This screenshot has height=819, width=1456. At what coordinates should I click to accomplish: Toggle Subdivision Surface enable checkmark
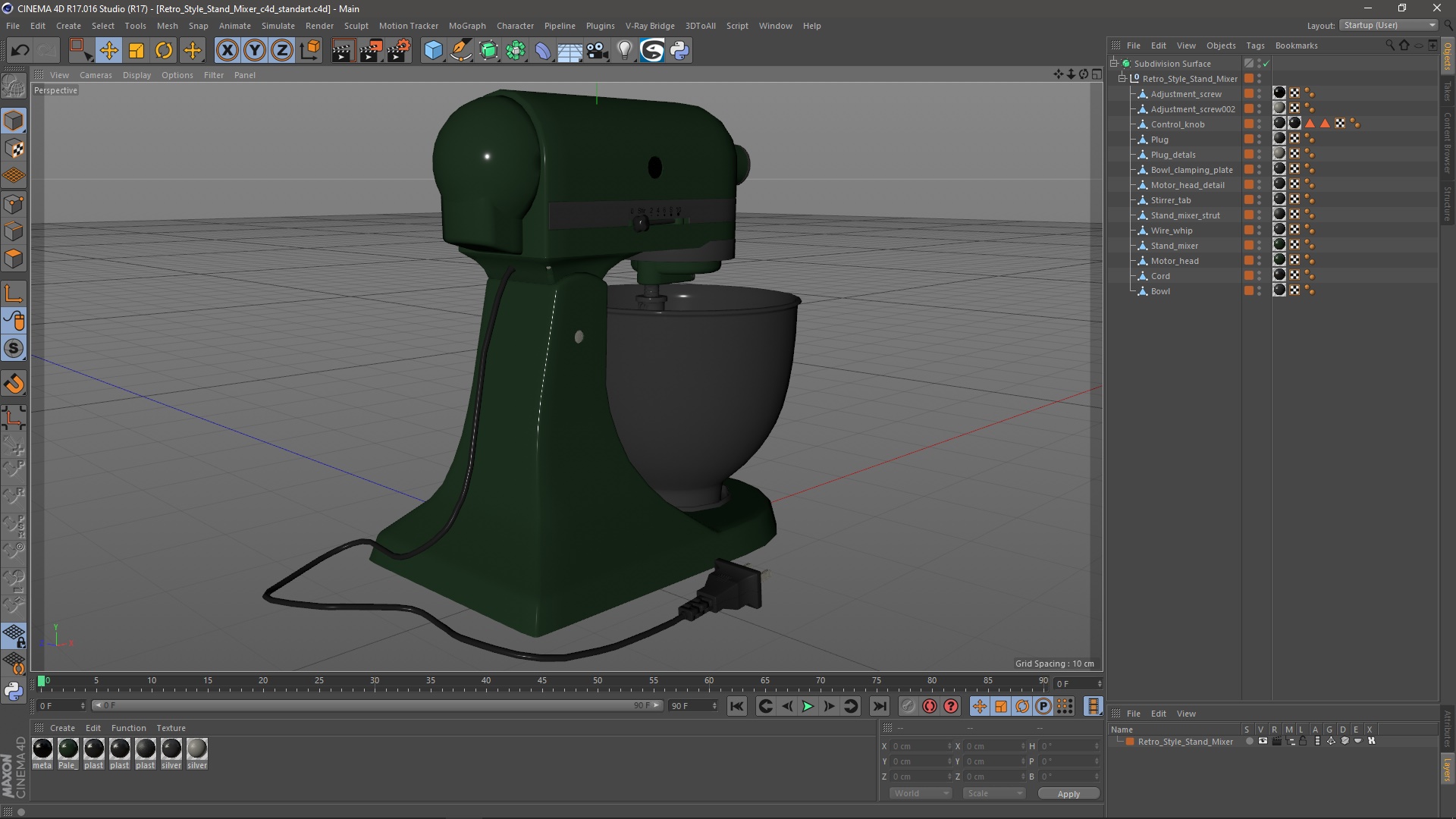(1266, 64)
